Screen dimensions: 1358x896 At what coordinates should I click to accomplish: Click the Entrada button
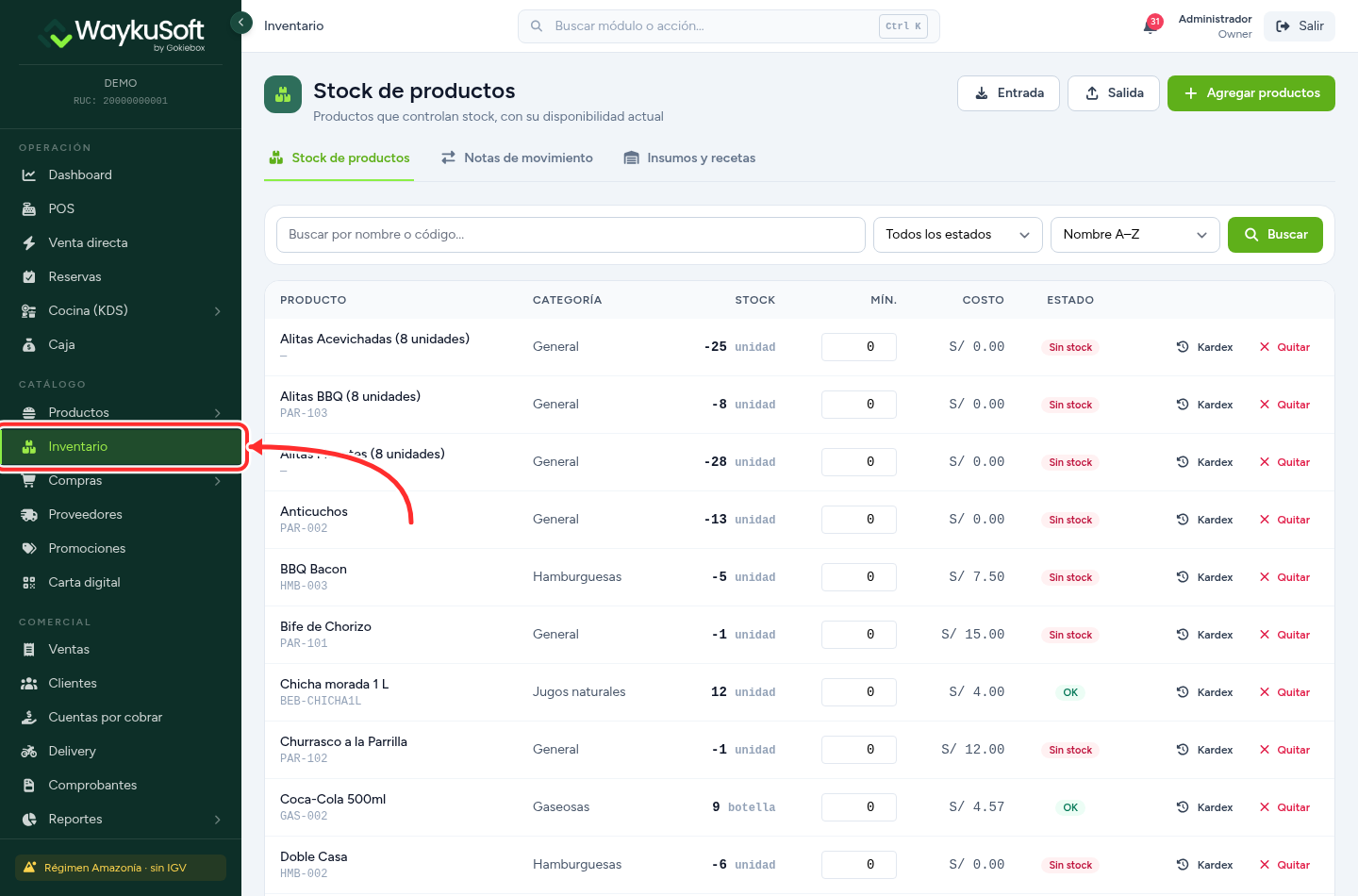1008,93
